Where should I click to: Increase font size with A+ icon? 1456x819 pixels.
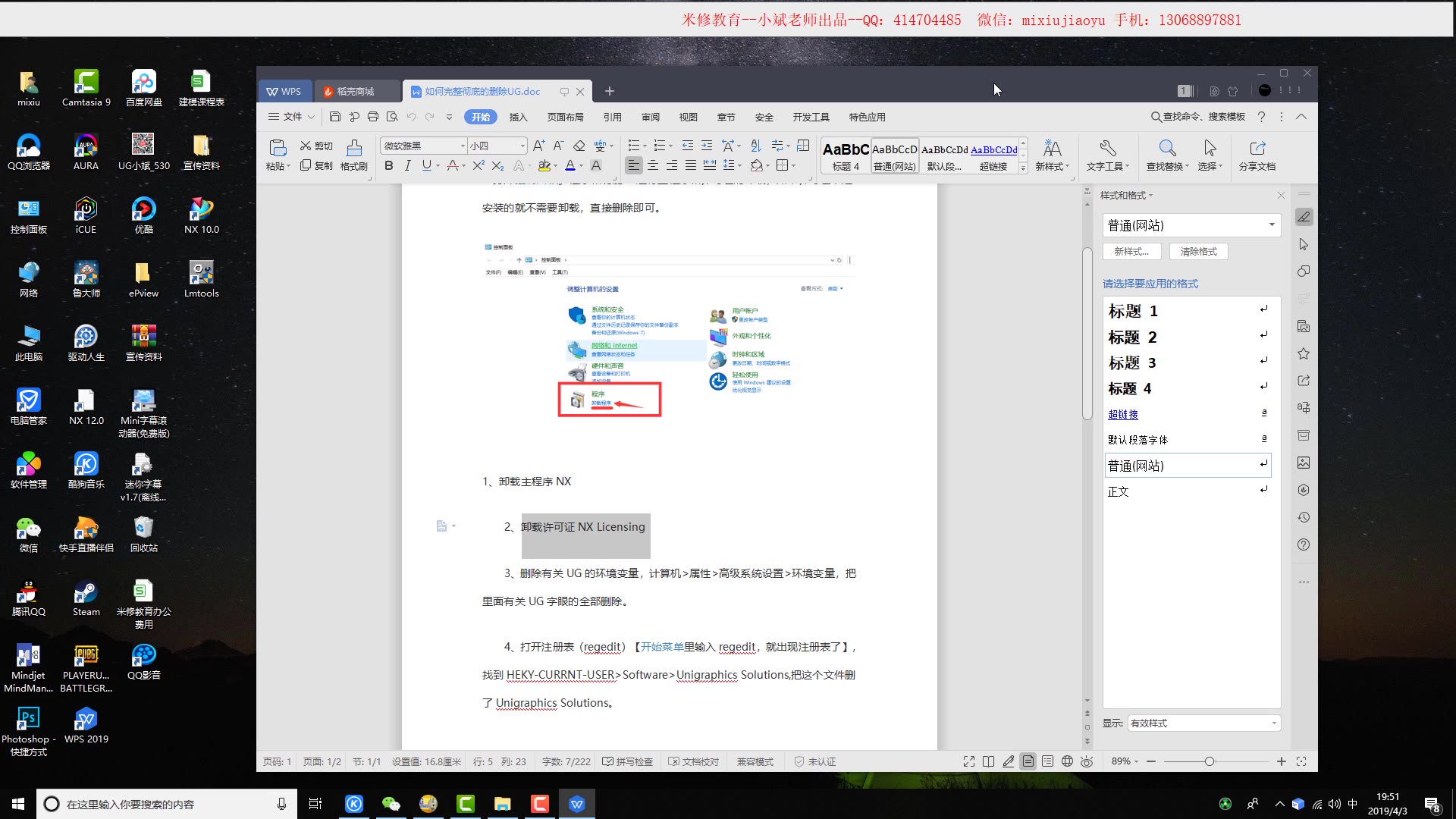pyautogui.click(x=538, y=146)
